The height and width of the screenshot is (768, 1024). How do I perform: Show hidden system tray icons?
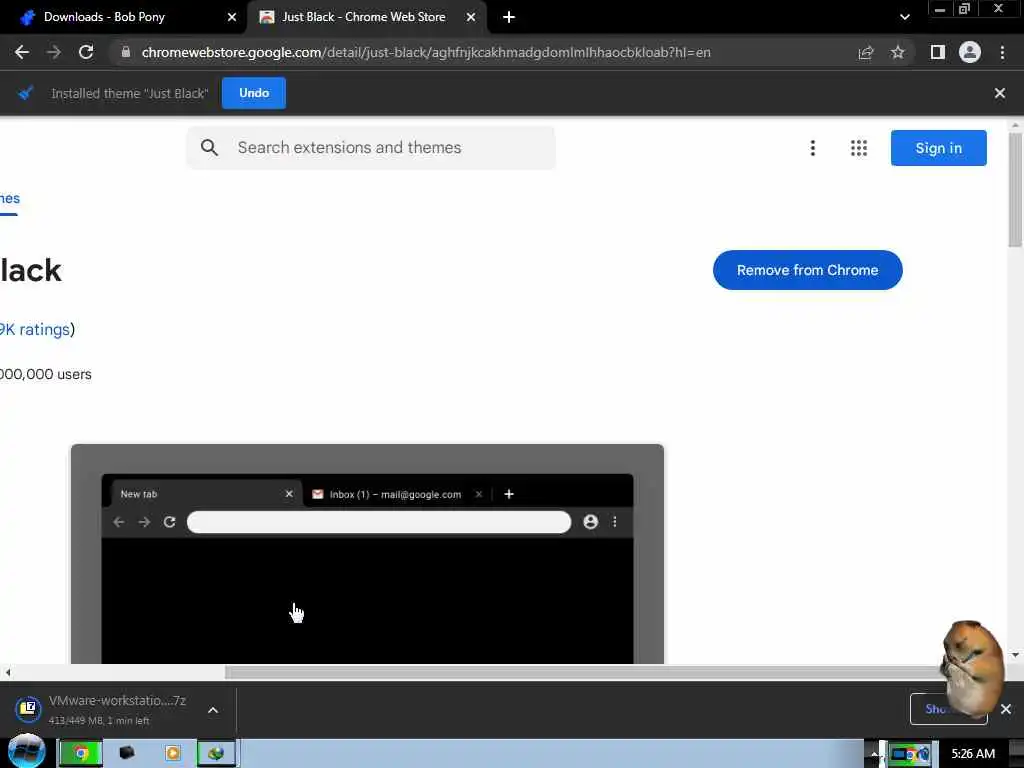click(x=873, y=754)
